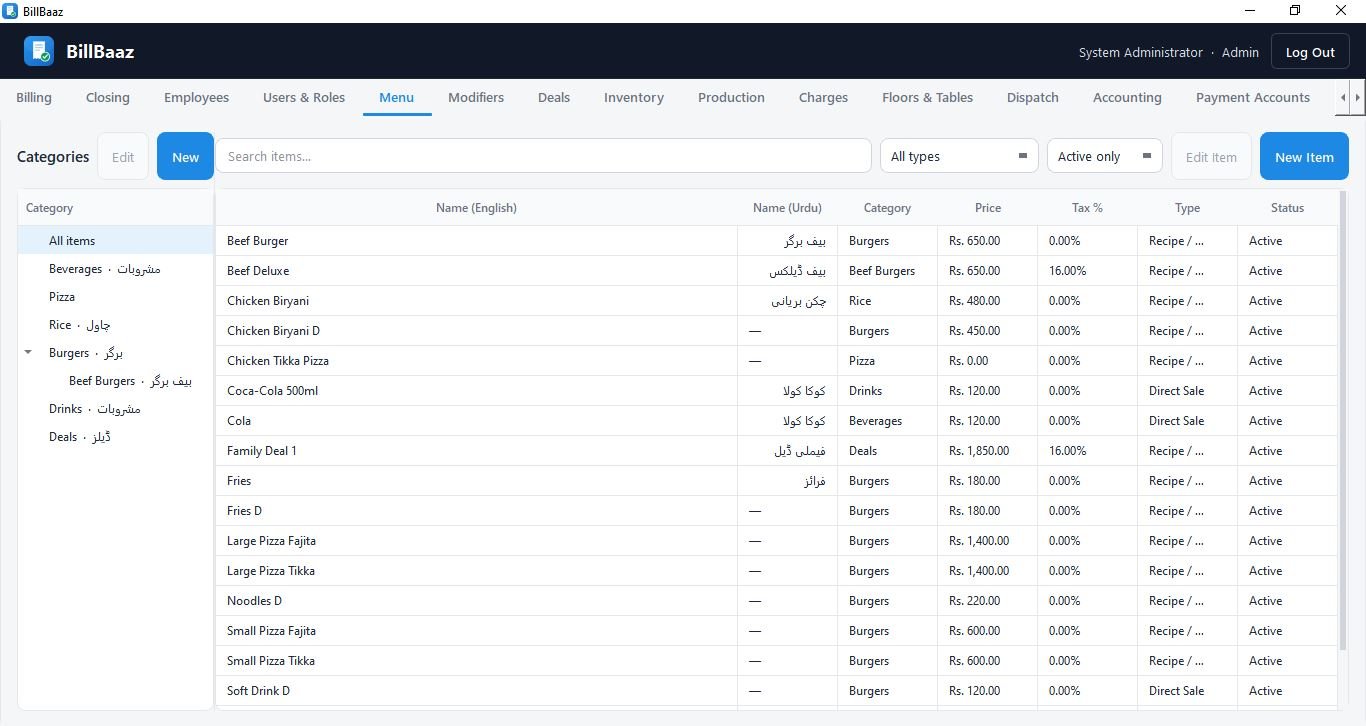Select the Beef Burger item row
This screenshot has height=726, width=1366.
click(777, 241)
